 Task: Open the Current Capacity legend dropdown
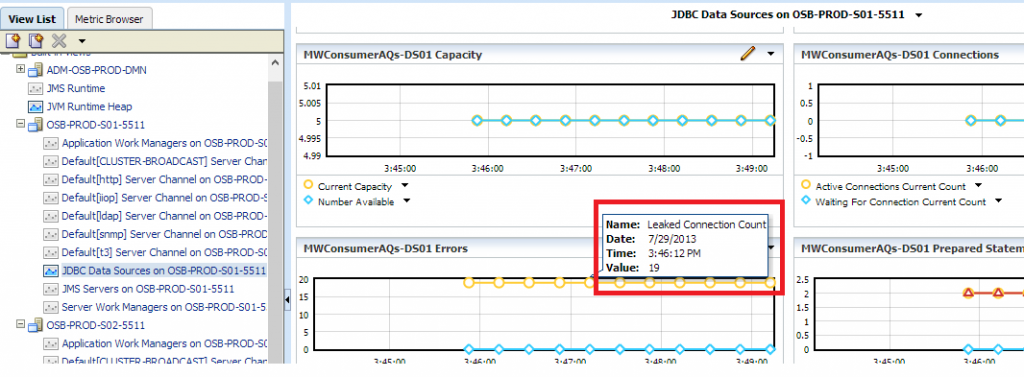405,186
